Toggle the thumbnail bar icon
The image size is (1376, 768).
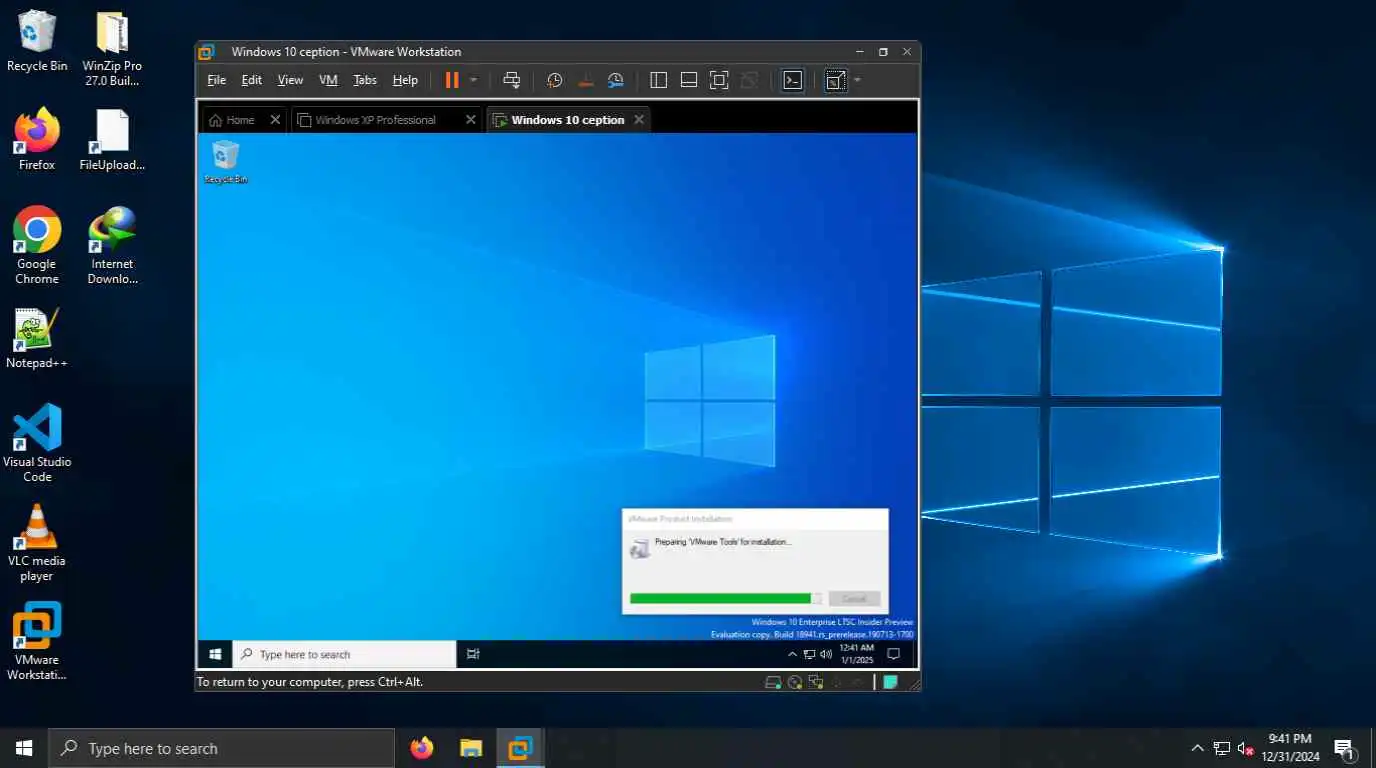[x=689, y=80]
